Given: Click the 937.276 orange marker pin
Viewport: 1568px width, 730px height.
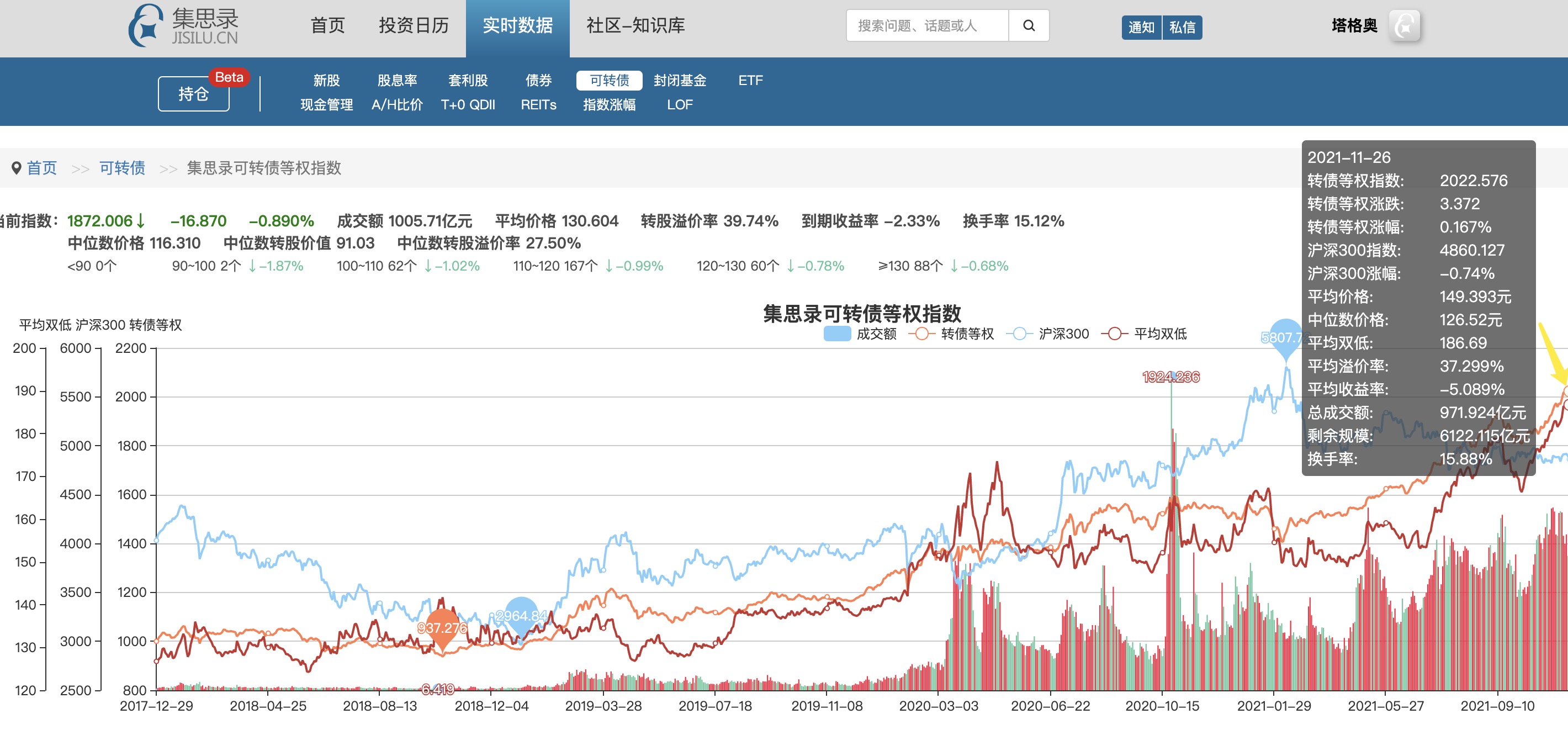Looking at the screenshot, I should (443, 628).
